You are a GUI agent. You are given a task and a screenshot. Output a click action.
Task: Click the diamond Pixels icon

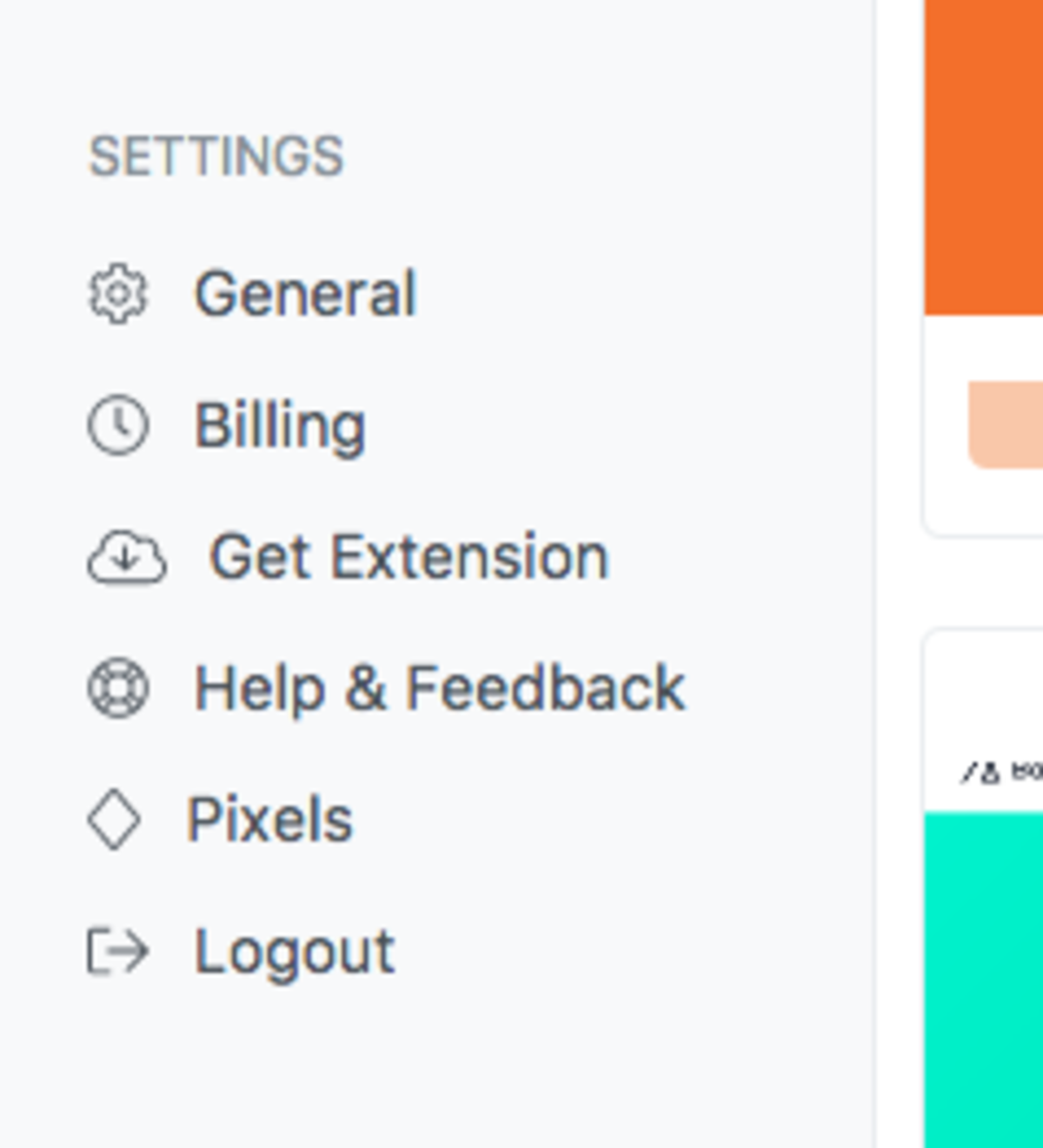114,820
